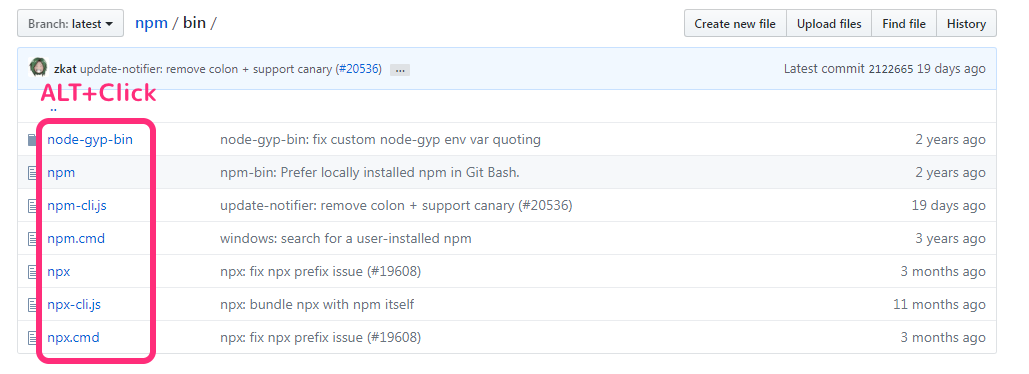
Task: Expand the commit message ellipsis button
Action: 400,70
